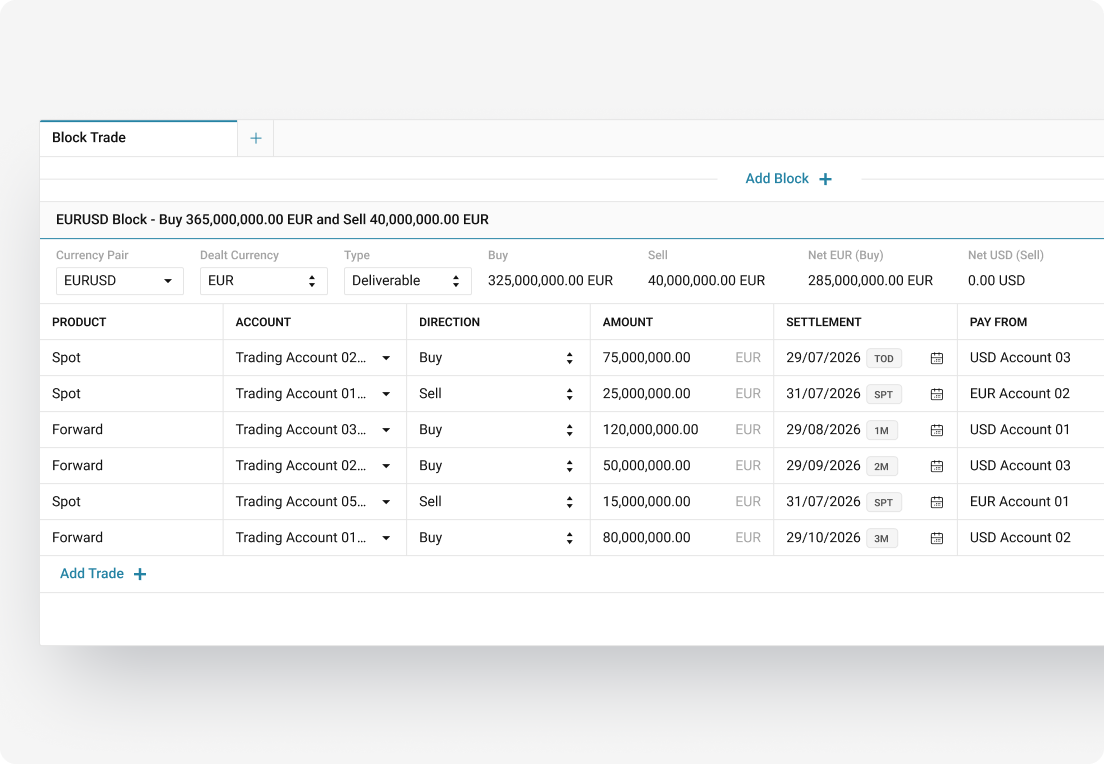Click the 325,000,000.00 EUR buy total
1104x764 pixels.
[551, 280]
